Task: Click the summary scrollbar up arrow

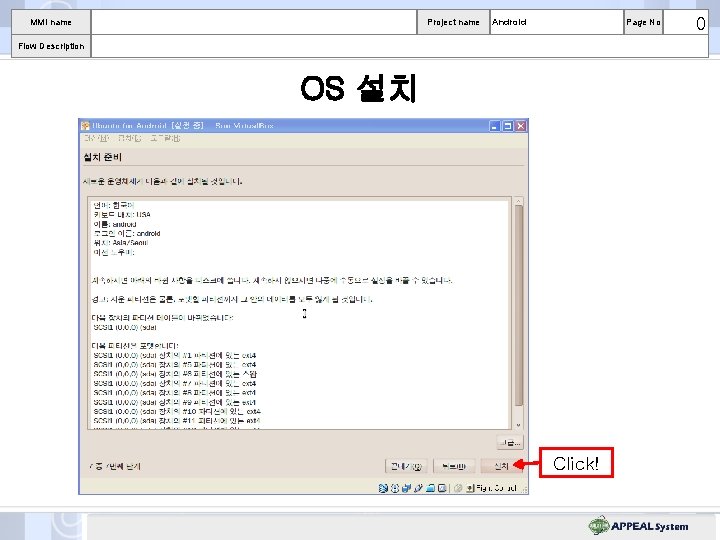Action: pyautogui.click(x=519, y=201)
